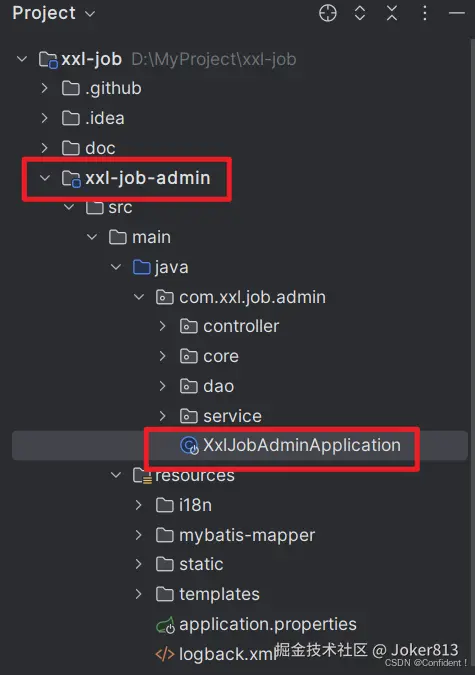Collapse the xxl-job-admin module
The height and width of the screenshot is (675, 475).
pyautogui.click(x=45, y=178)
